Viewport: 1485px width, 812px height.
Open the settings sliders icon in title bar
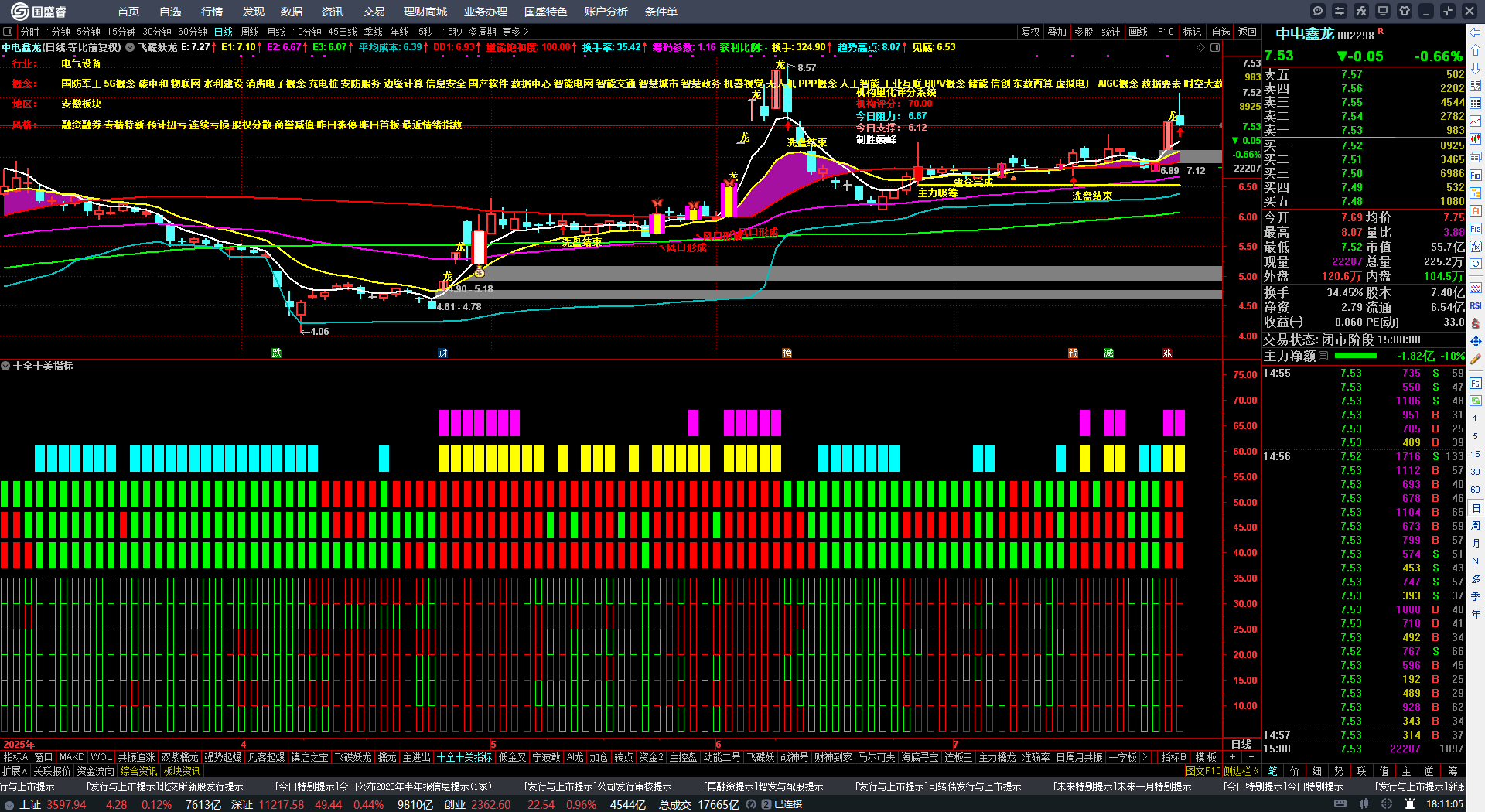coord(1340,11)
